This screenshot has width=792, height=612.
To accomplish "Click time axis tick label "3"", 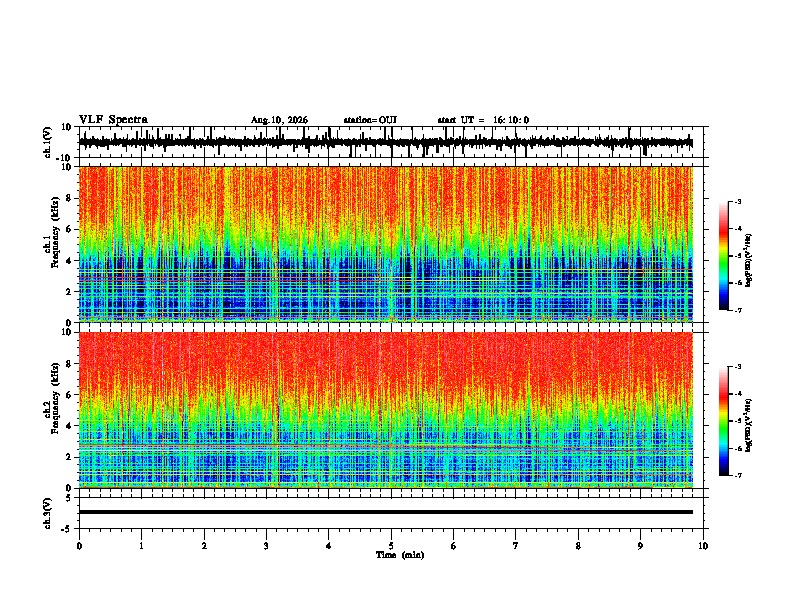I will click(266, 546).
